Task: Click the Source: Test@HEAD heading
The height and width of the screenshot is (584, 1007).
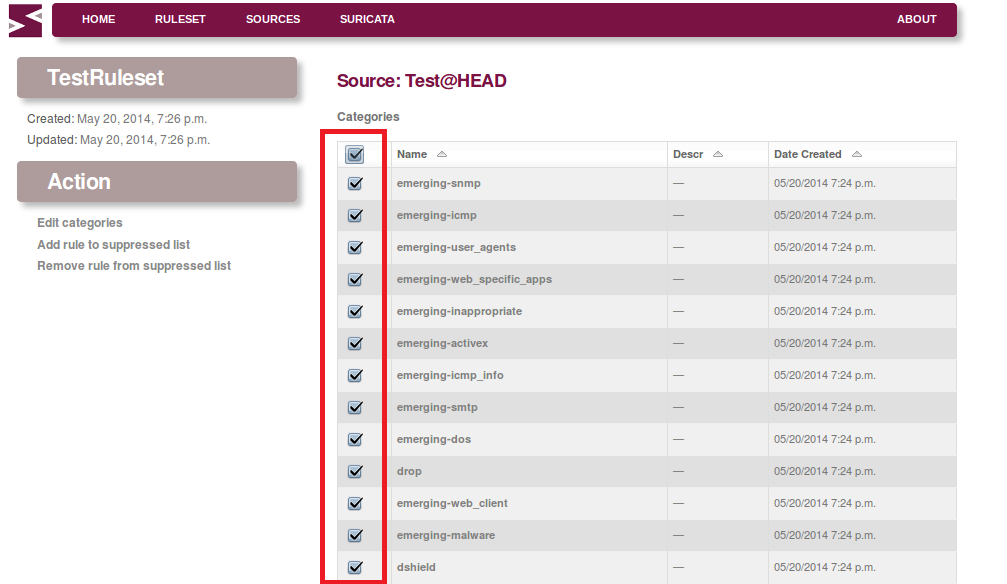Action: point(422,81)
